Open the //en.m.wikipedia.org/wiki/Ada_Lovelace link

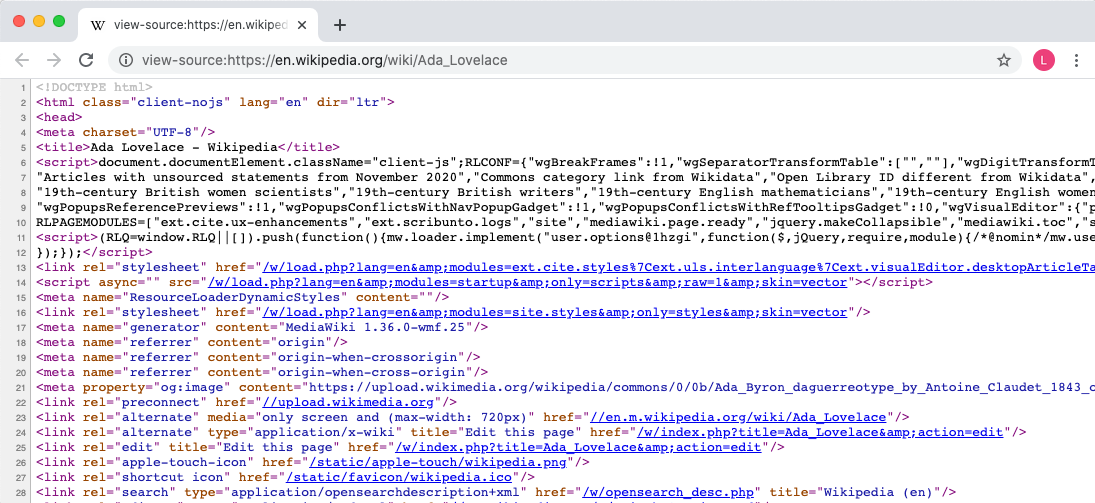pyautogui.click(x=738, y=417)
